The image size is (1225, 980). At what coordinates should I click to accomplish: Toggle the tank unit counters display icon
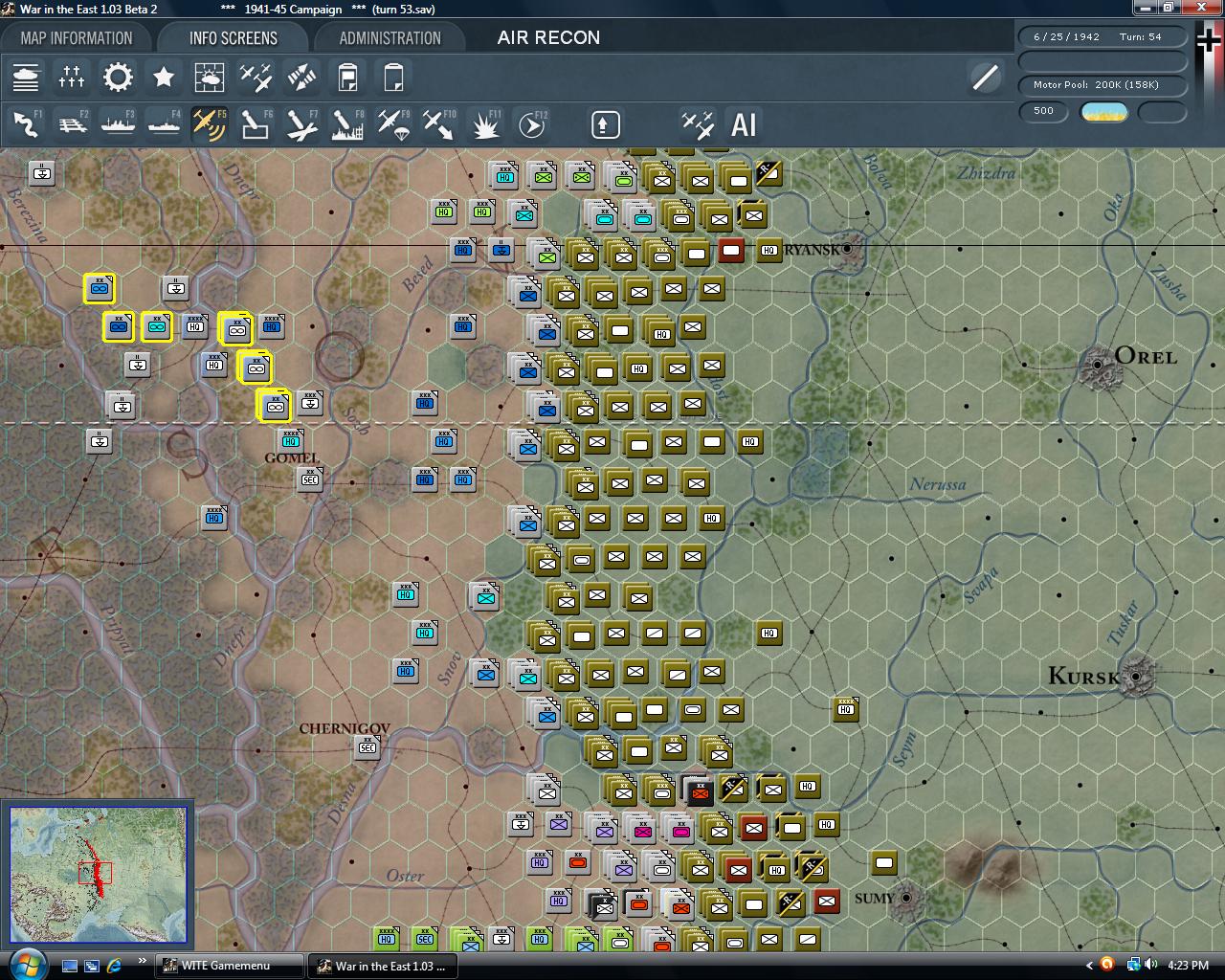click(x=26, y=77)
